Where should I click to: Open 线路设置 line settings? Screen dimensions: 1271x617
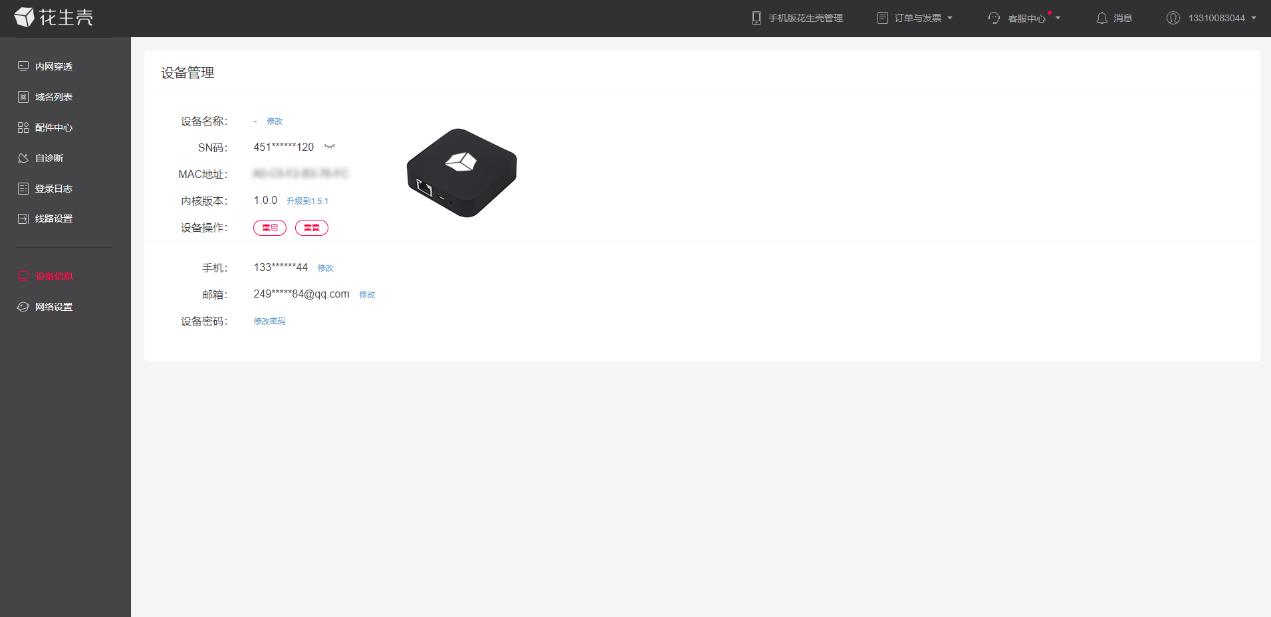coord(46,219)
